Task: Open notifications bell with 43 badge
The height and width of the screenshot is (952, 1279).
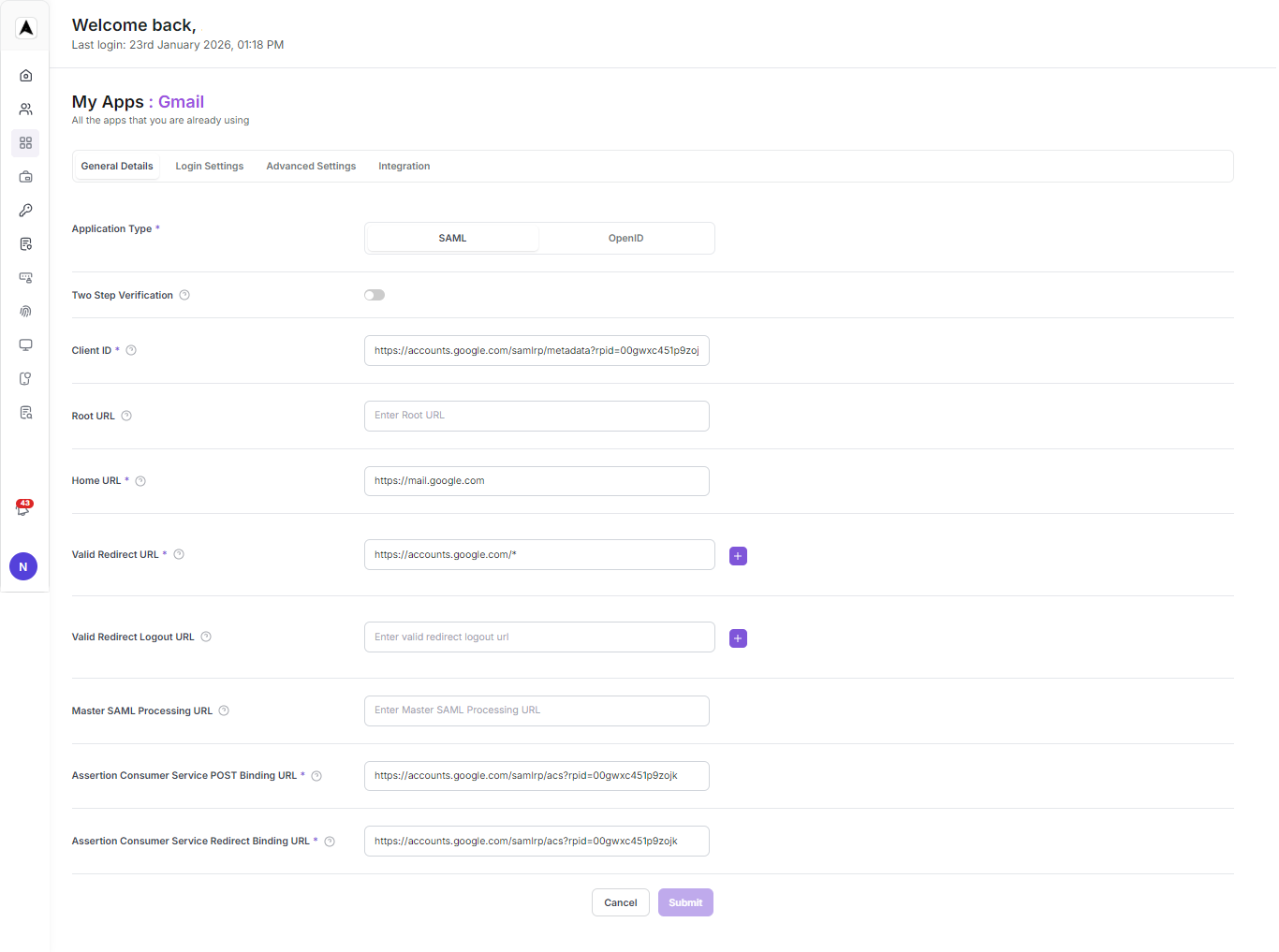Action: [x=23, y=508]
